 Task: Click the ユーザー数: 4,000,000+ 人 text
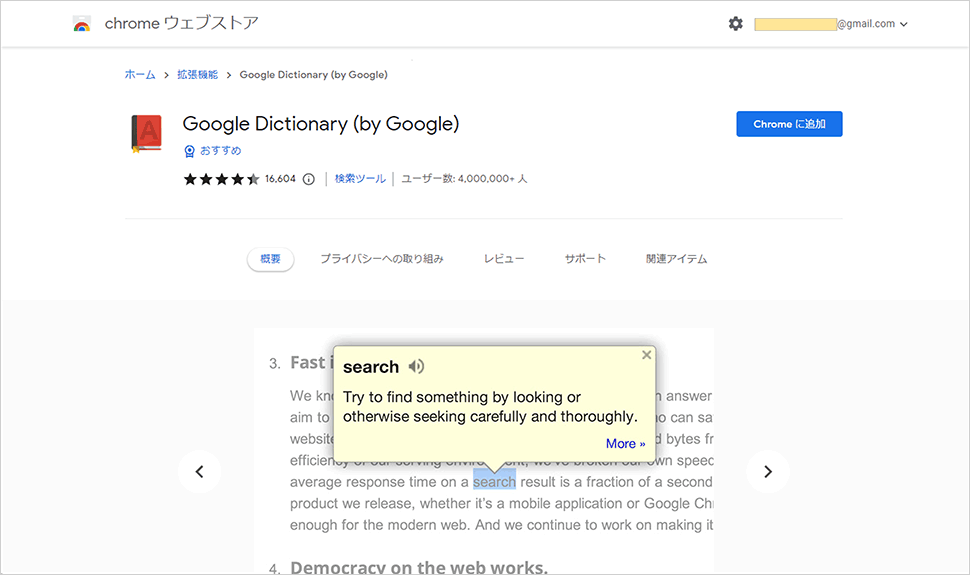464,179
